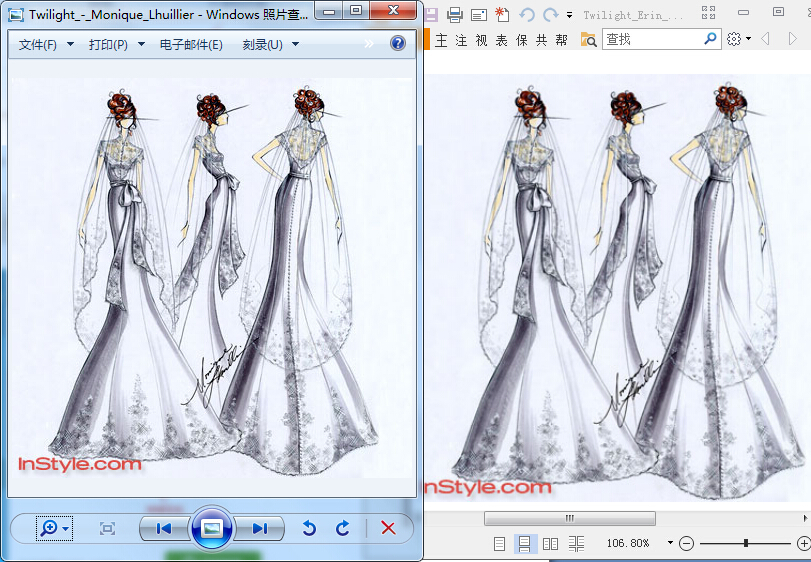Screen dimensions: 811x562
Task: Open the 电子邮件(E) menu in Photo Viewer
Action: 191,44
